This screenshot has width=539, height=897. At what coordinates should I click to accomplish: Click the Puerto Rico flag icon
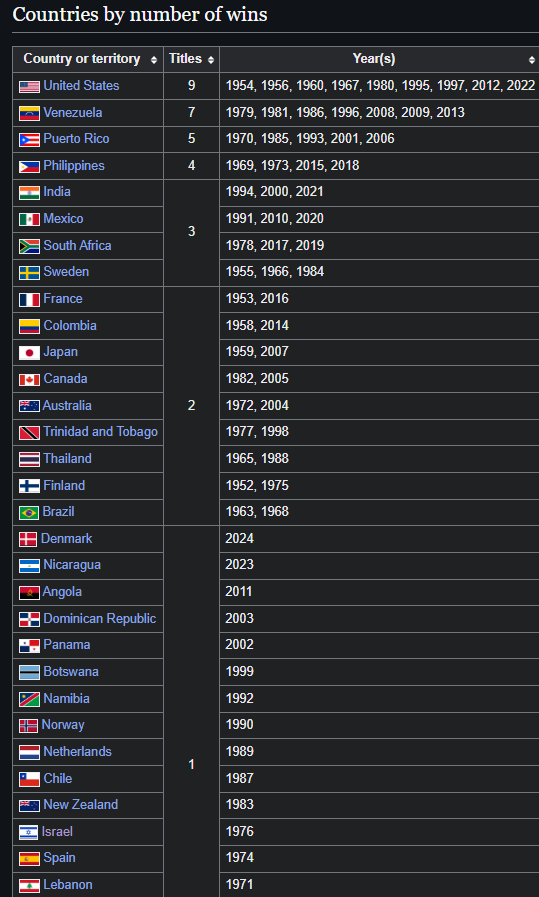pos(29,140)
